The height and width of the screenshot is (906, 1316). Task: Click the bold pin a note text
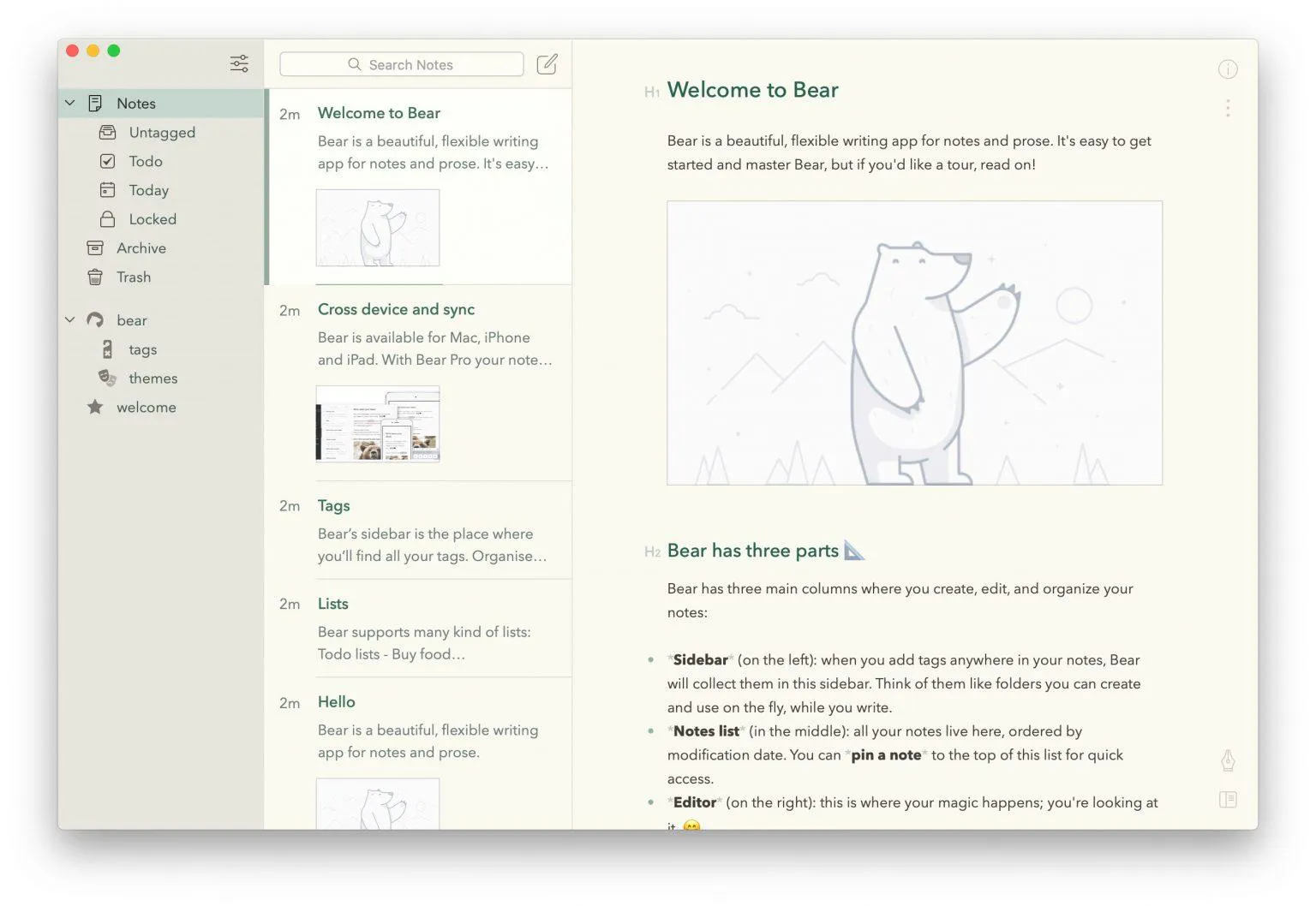(886, 755)
